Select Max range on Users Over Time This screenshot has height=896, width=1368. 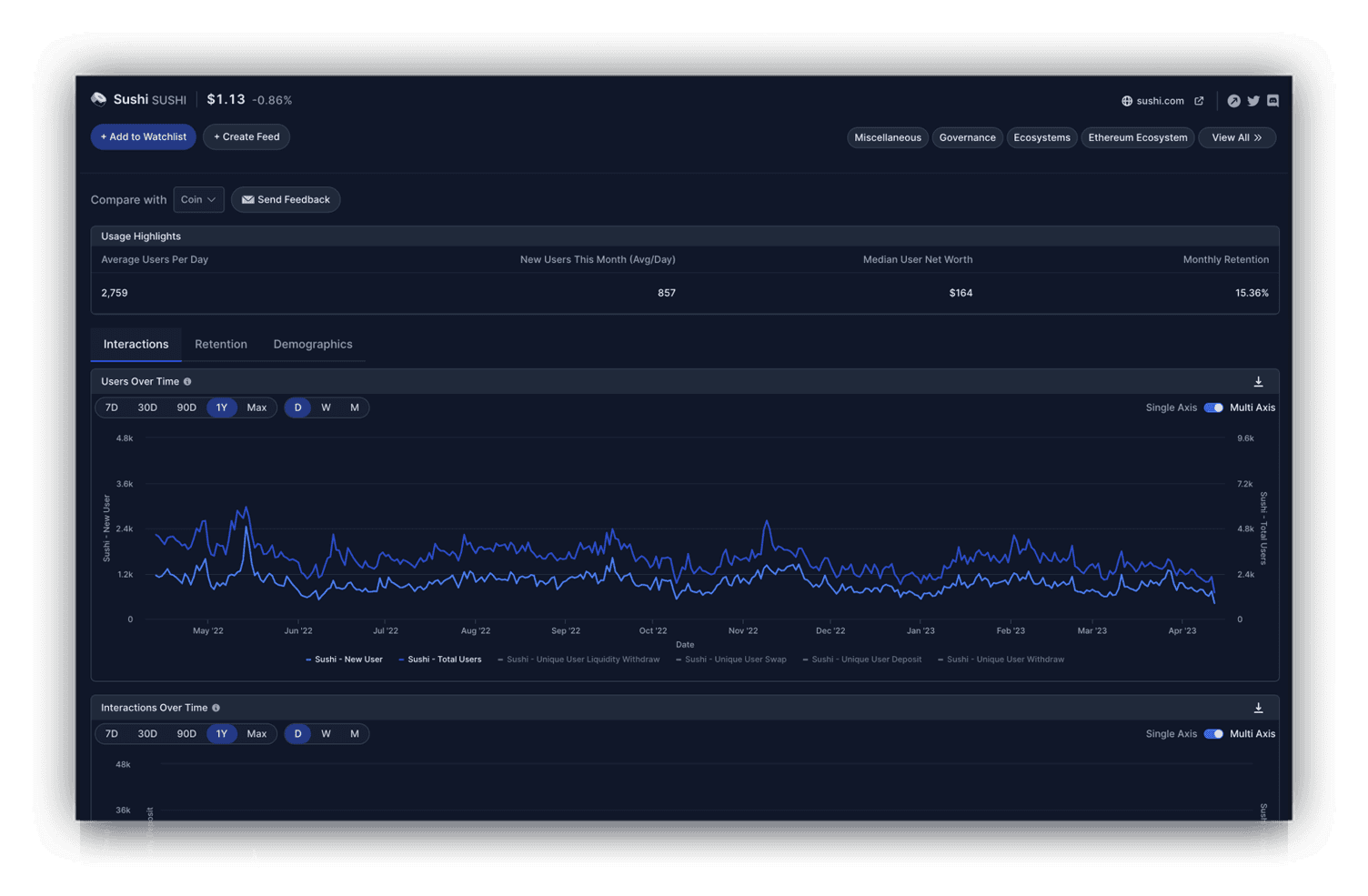pyautogui.click(x=256, y=408)
